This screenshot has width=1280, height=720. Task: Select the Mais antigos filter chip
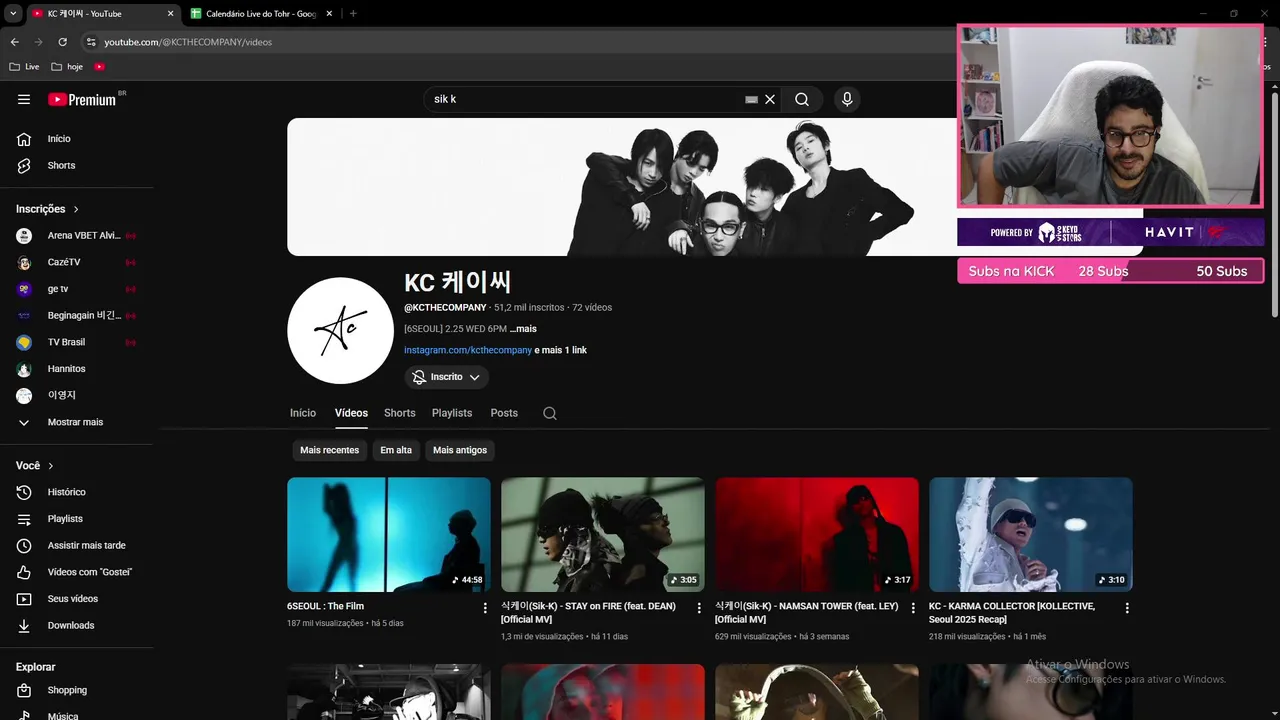[460, 450]
